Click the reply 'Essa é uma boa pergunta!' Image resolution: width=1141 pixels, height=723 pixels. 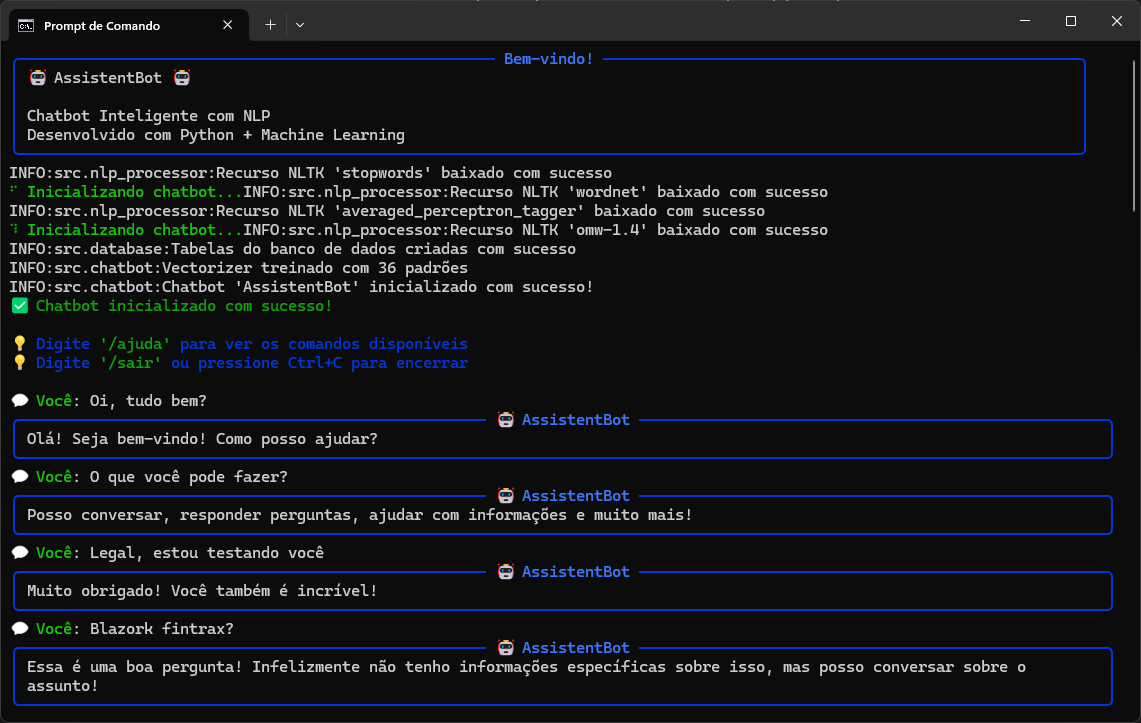tap(526, 676)
